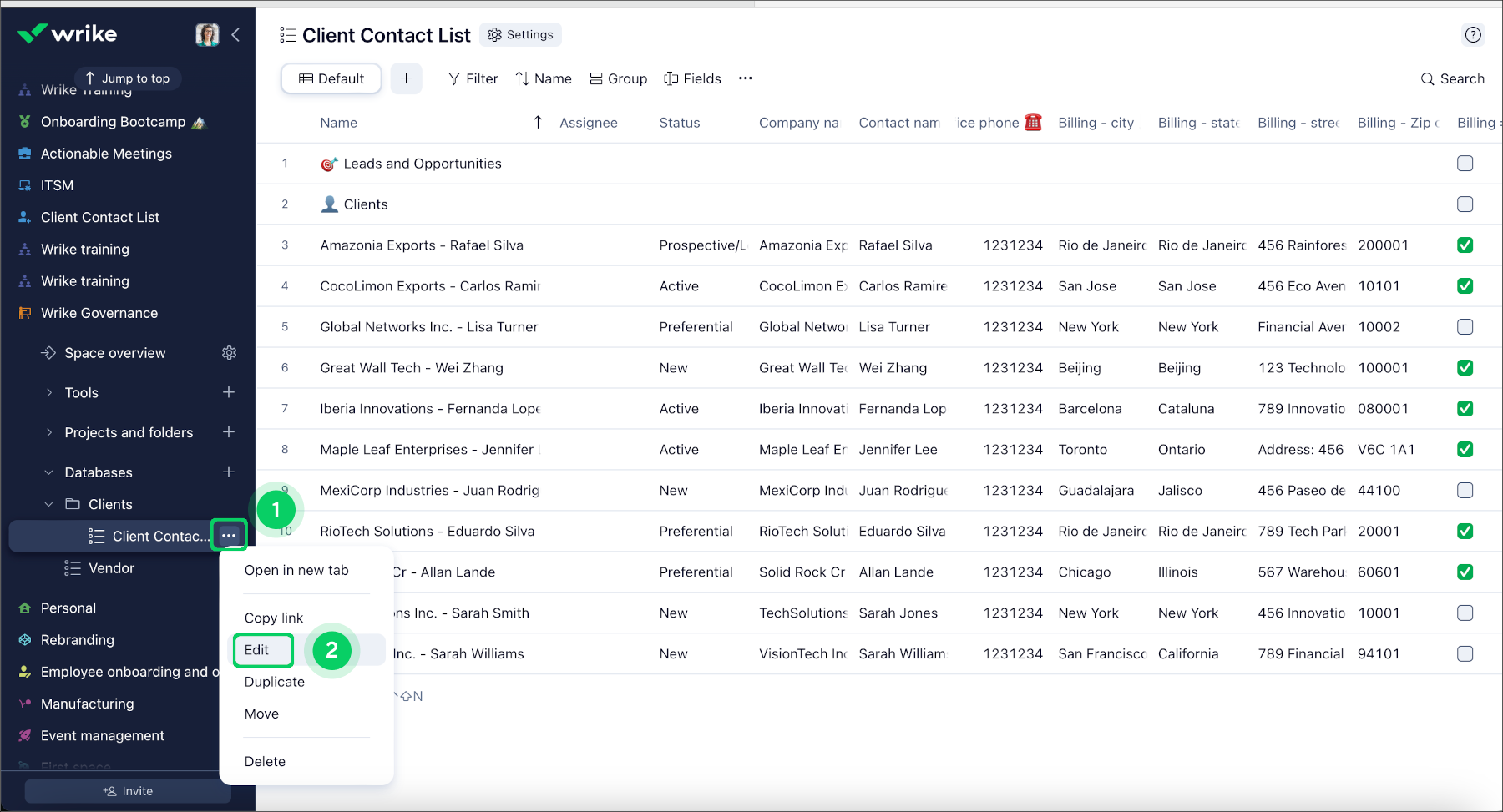1503x812 pixels.
Task: Open the Fields configuration icon
Action: coord(692,78)
